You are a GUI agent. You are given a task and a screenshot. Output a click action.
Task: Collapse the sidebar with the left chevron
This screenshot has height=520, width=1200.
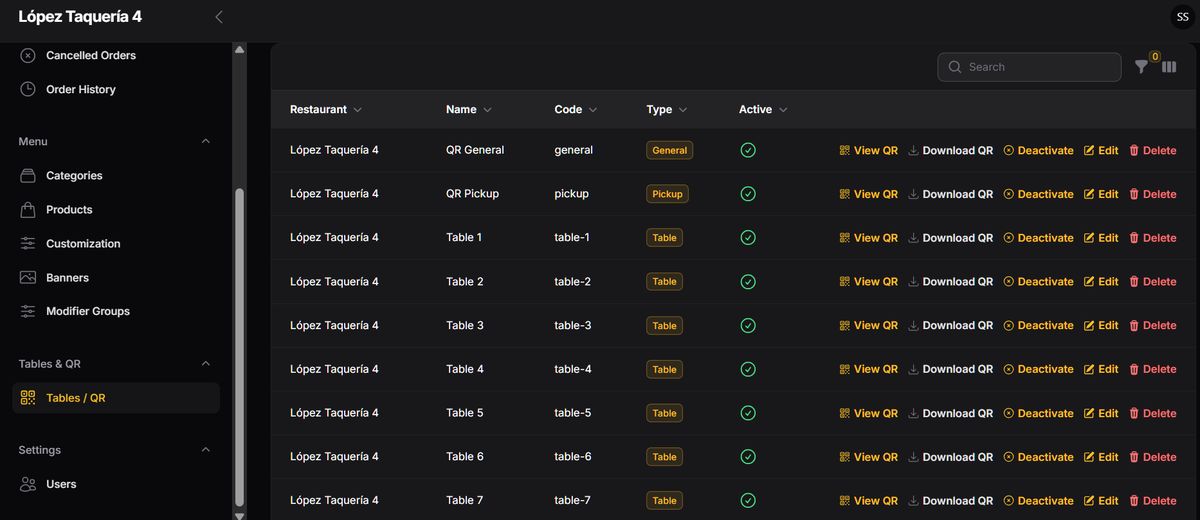[219, 17]
